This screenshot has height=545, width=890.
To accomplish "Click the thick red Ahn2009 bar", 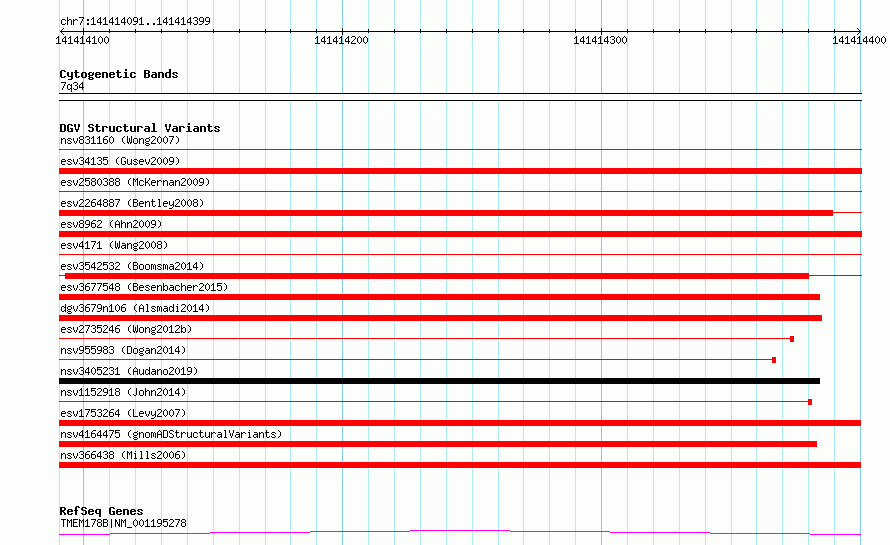I will pyautogui.click(x=460, y=234).
